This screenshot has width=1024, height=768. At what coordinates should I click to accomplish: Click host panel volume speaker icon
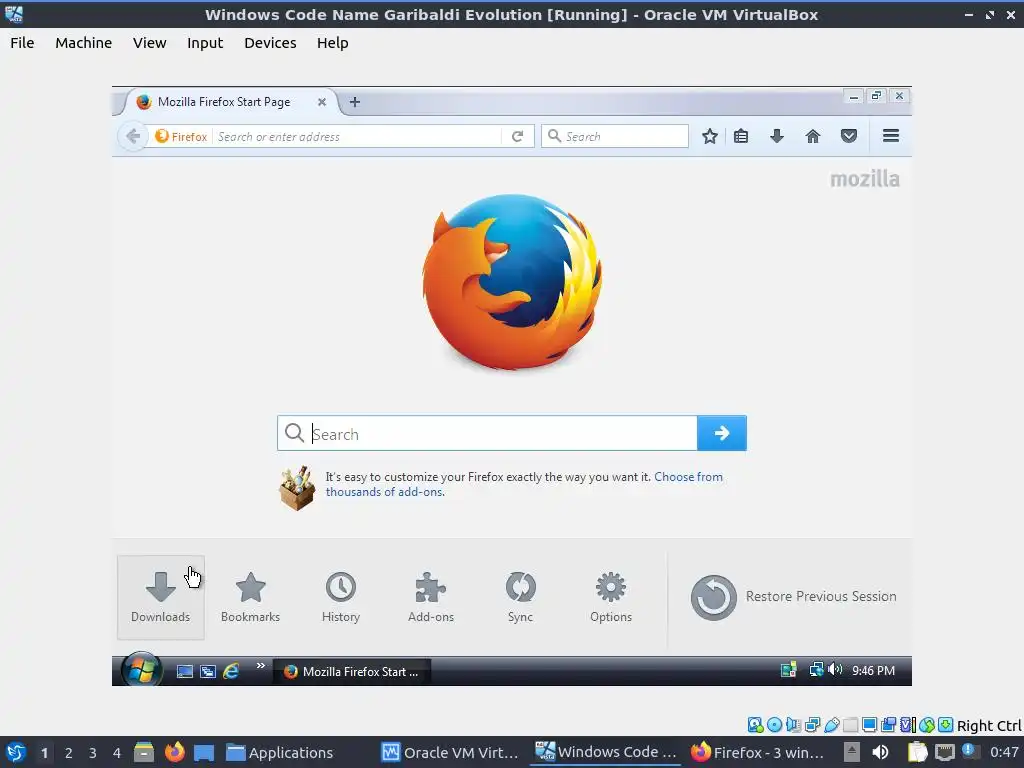[880, 753]
